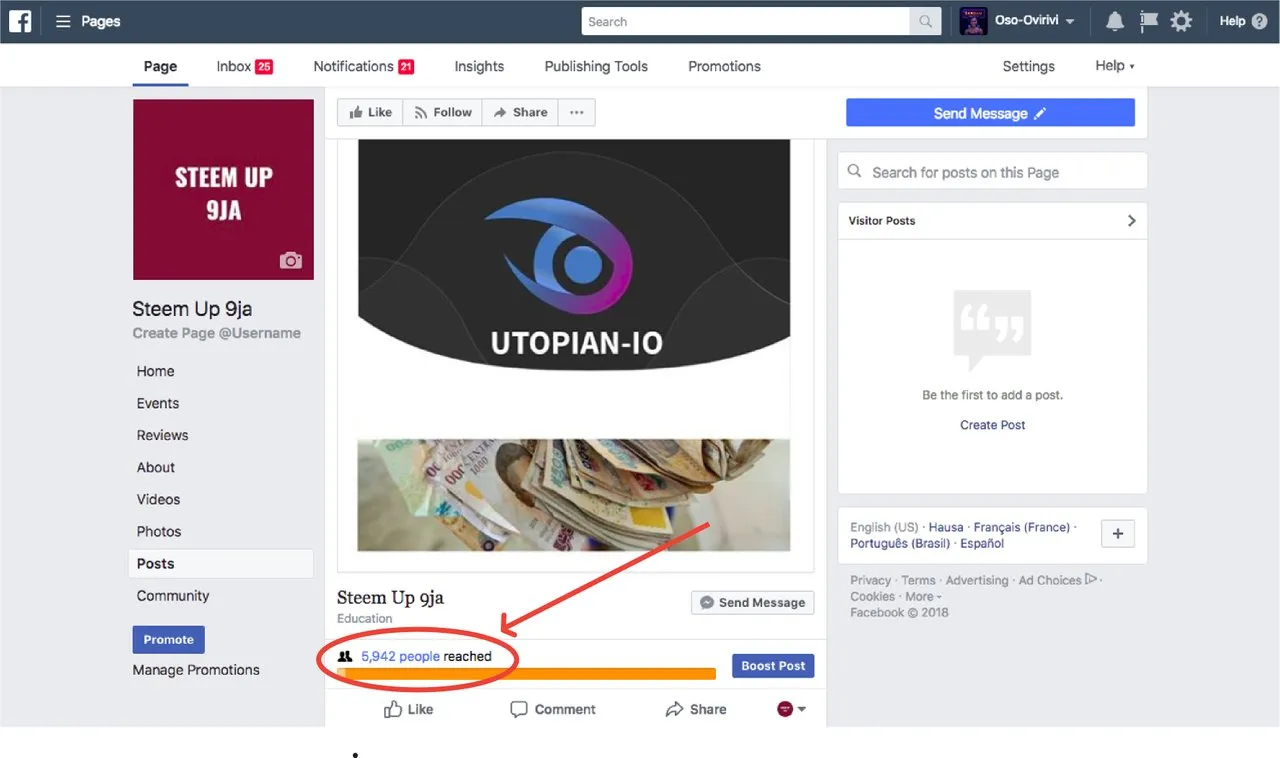Viewport: 1280px width, 758px height.
Task: Click the UTOPIAN-IO post image
Action: (x=574, y=255)
